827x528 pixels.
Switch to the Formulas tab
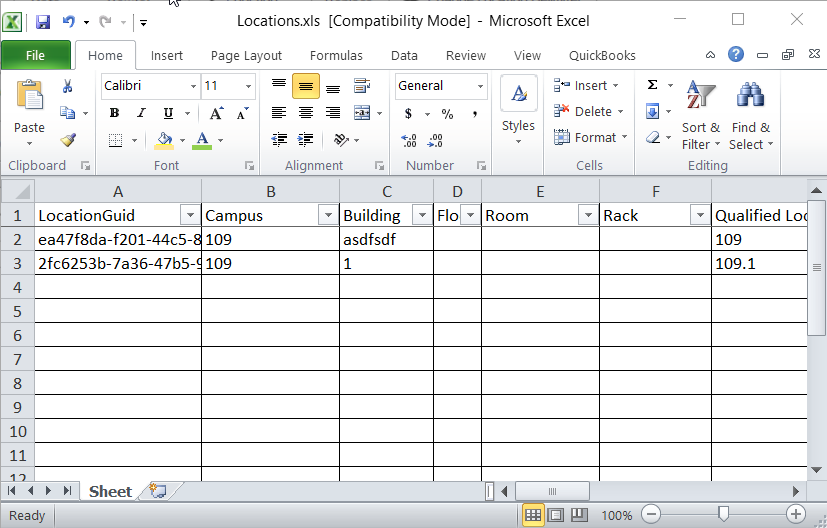pyautogui.click(x=336, y=55)
